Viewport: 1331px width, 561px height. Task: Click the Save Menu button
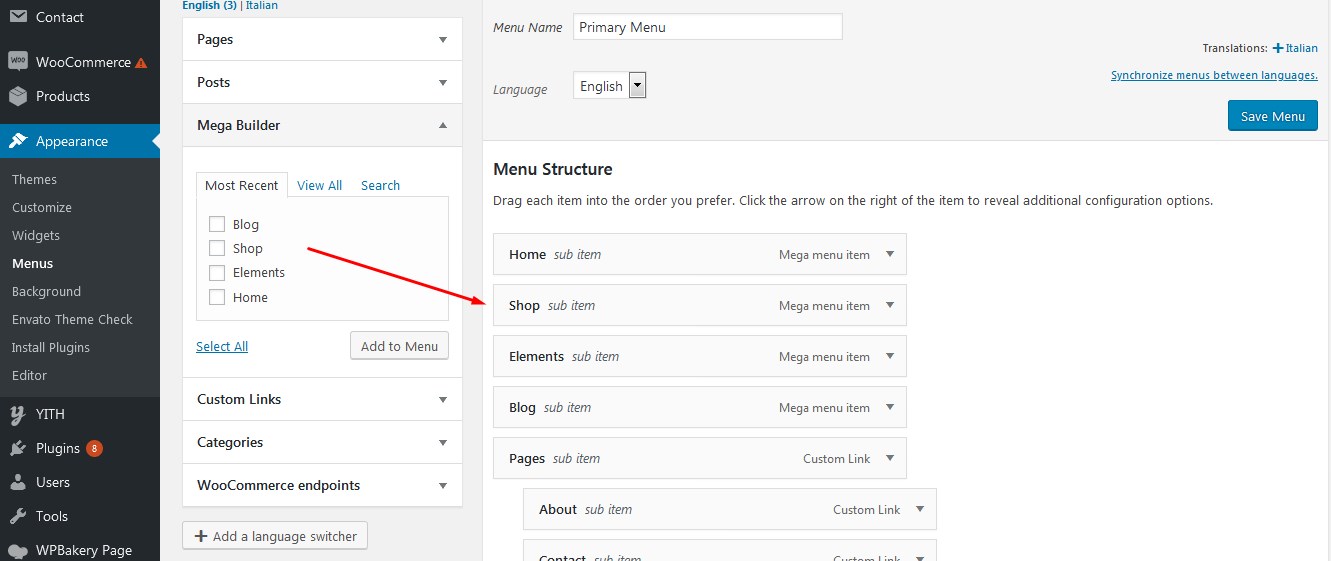1272,116
